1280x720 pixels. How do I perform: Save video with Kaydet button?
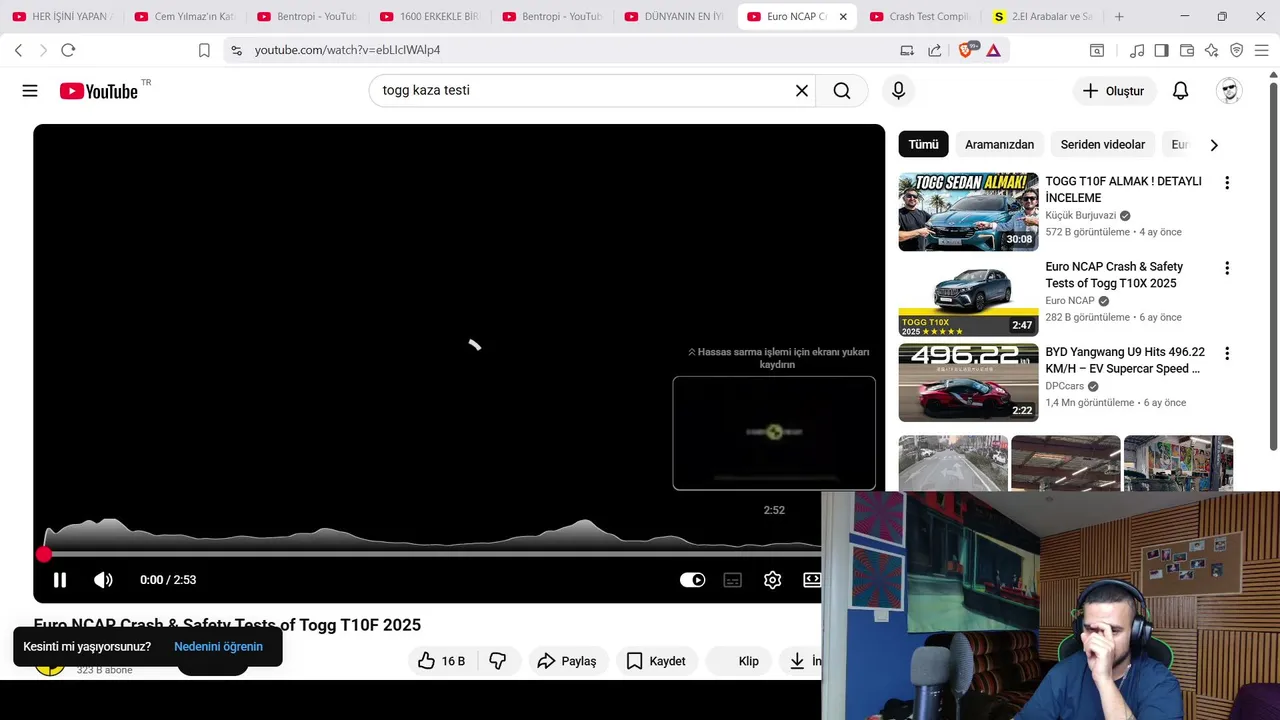[656, 661]
